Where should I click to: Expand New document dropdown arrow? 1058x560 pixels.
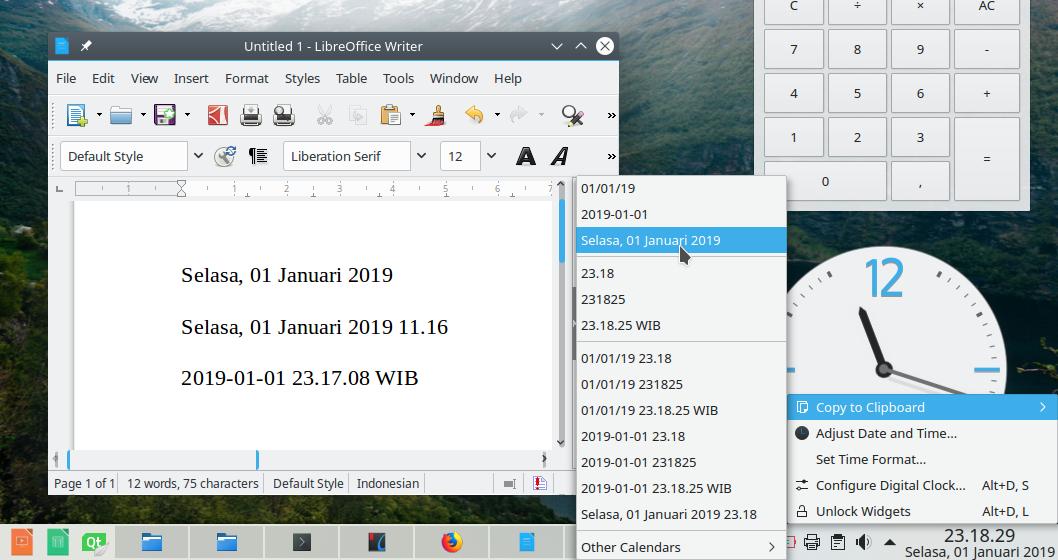pyautogui.click(x=99, y=115)
